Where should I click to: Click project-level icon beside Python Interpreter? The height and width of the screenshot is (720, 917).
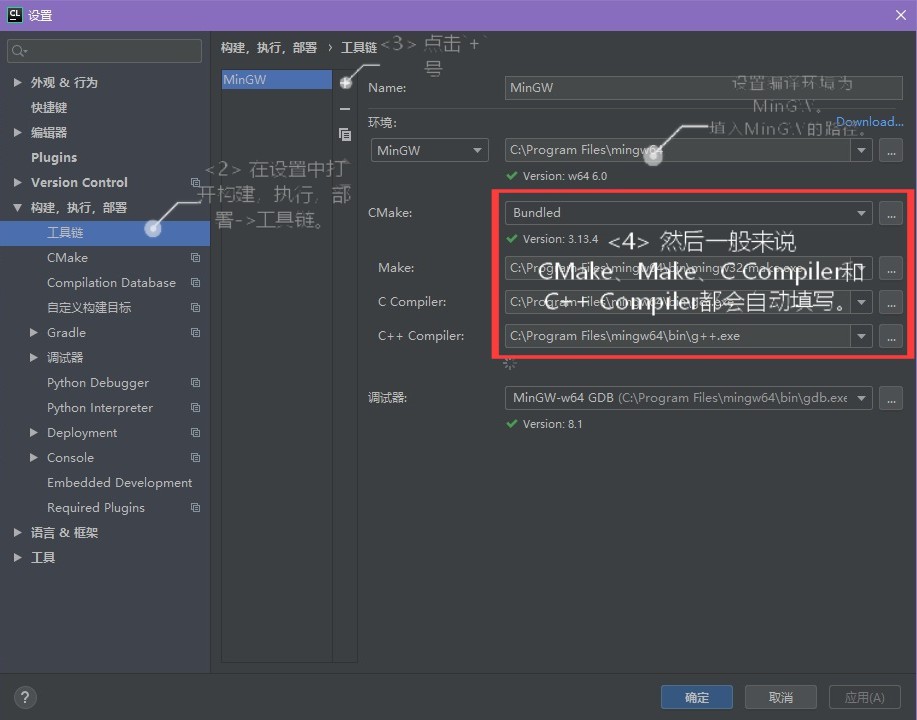[x=195, y=408]
